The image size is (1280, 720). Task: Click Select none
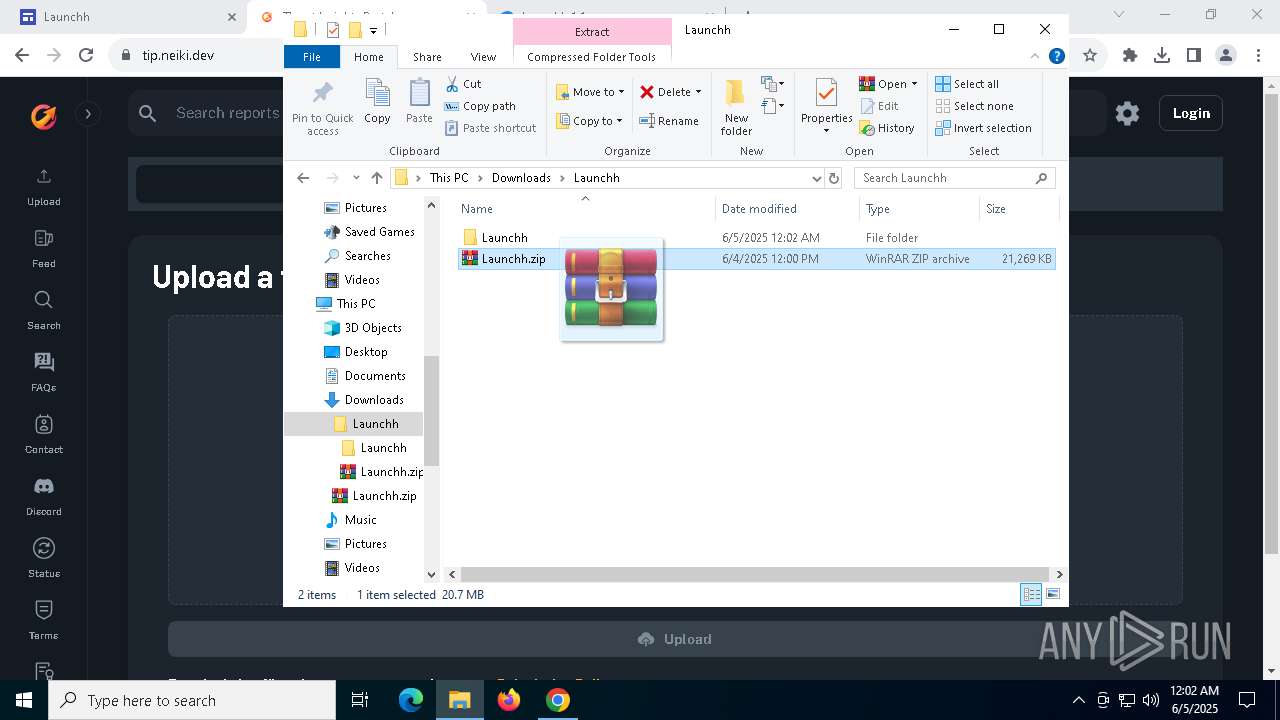(974, 106)
